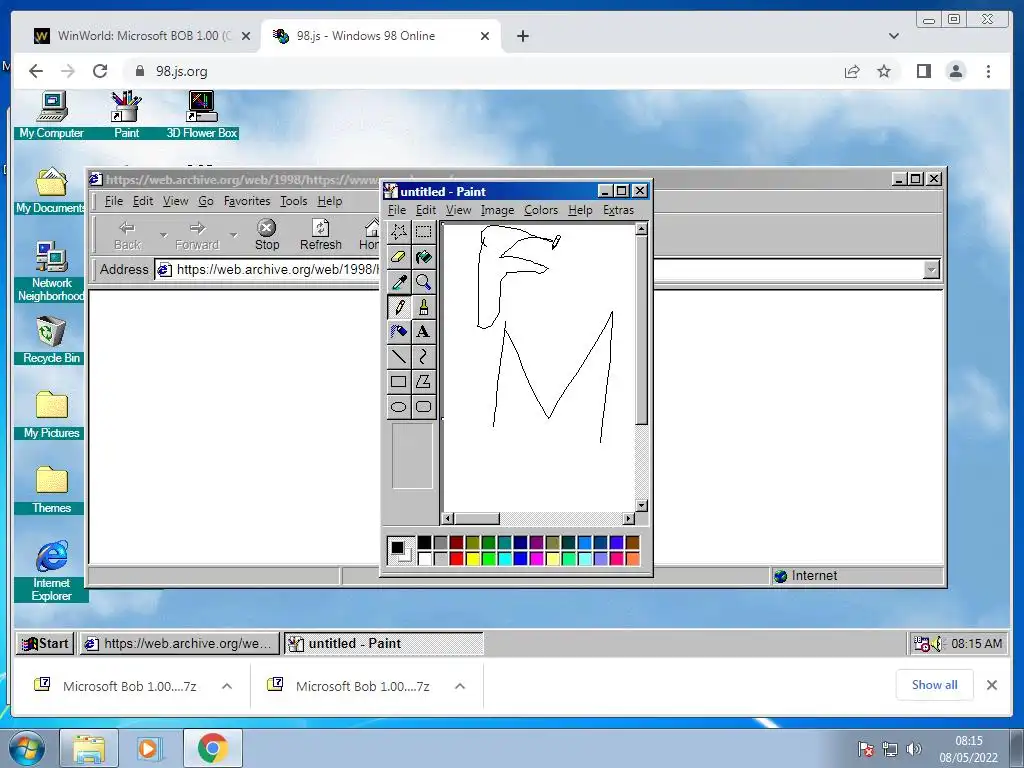Click the My Computer desktop icon
Screen dimensions: 1024x768
tap(52, 115)
